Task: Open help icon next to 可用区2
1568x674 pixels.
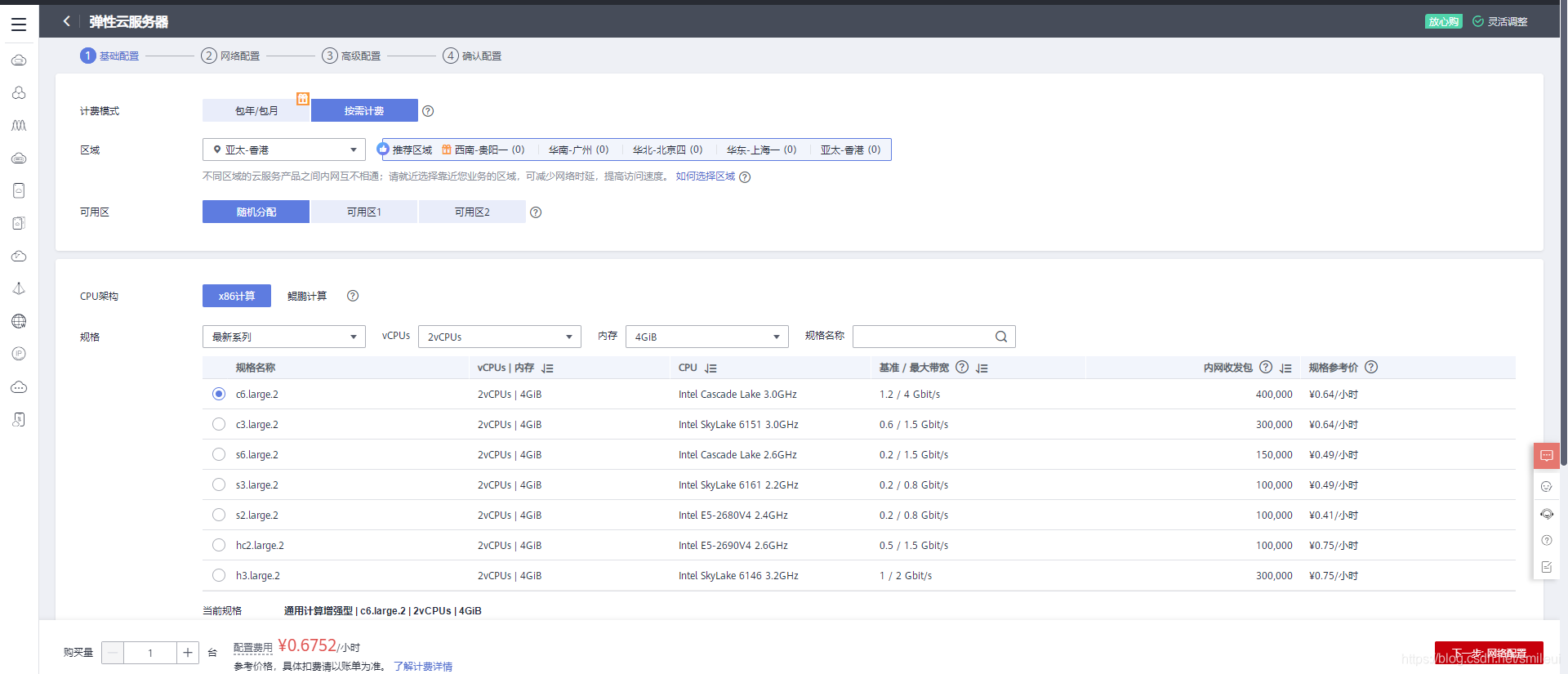Action: click(536, 212)
